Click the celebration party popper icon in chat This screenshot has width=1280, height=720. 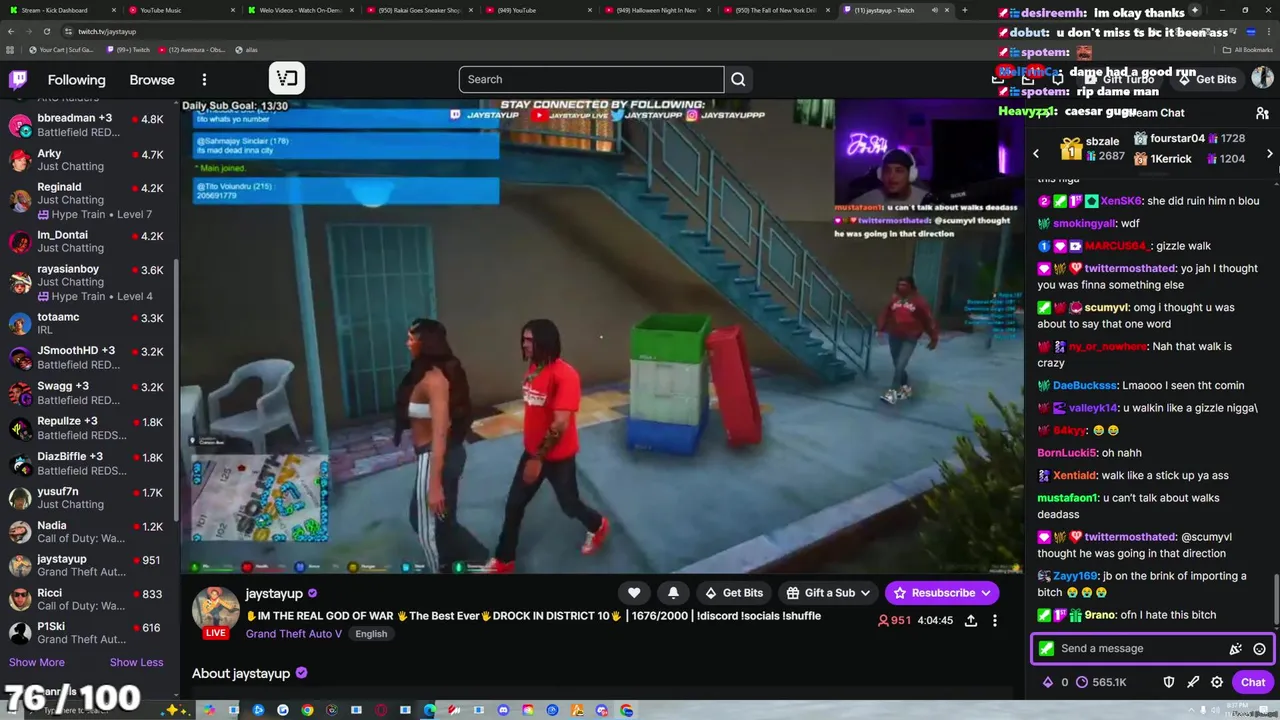point(1236,649)
